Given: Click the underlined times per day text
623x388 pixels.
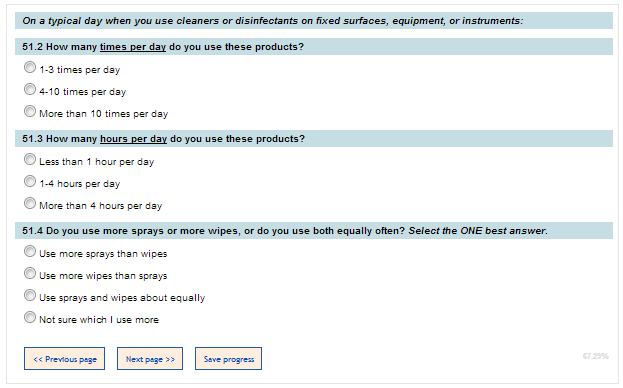Looking at the screenshot, I should [x=133, y=47].
